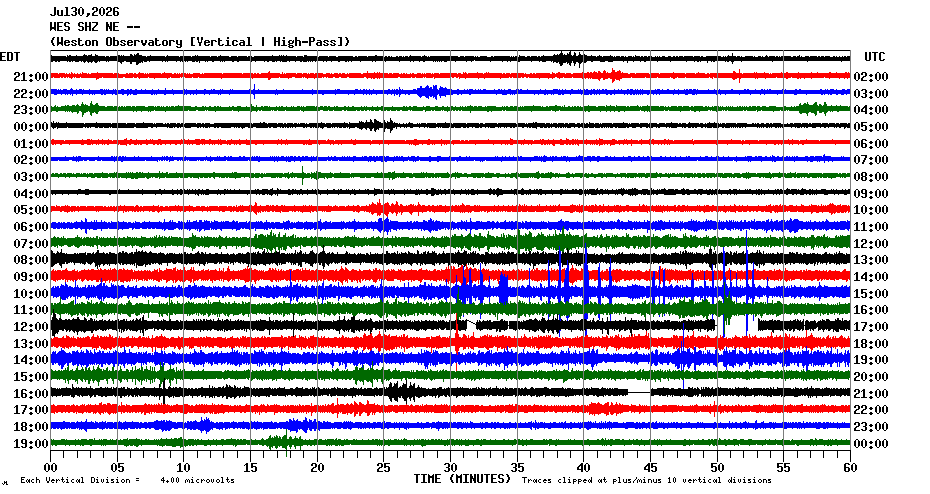Select the 22:00 label in the EDT column

coord(31,94)
